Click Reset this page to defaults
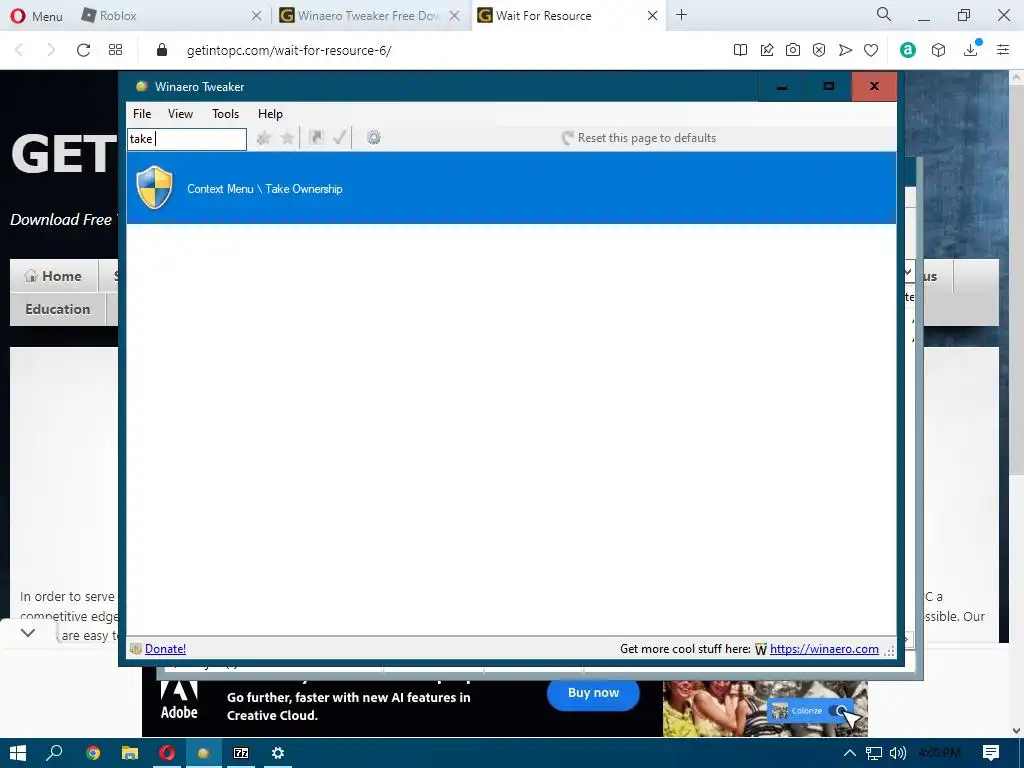The width and height of the screenshot is (1024, 768). pyautogui.click(x=639, y=138)
